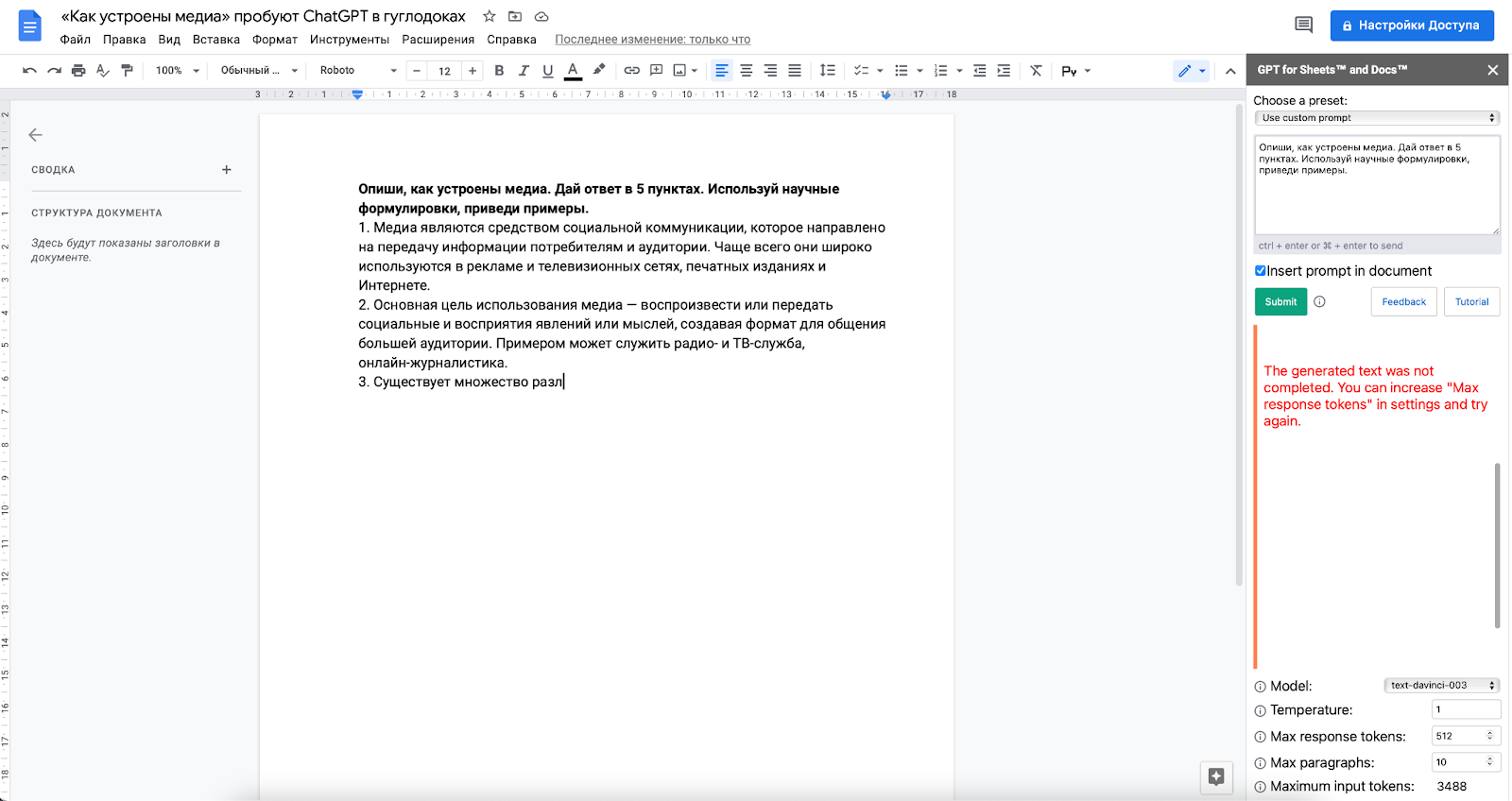1512x801 pixels.
Task: Open the input tools dropdown
Action: pyautogui.click(x=1076, y=71)
